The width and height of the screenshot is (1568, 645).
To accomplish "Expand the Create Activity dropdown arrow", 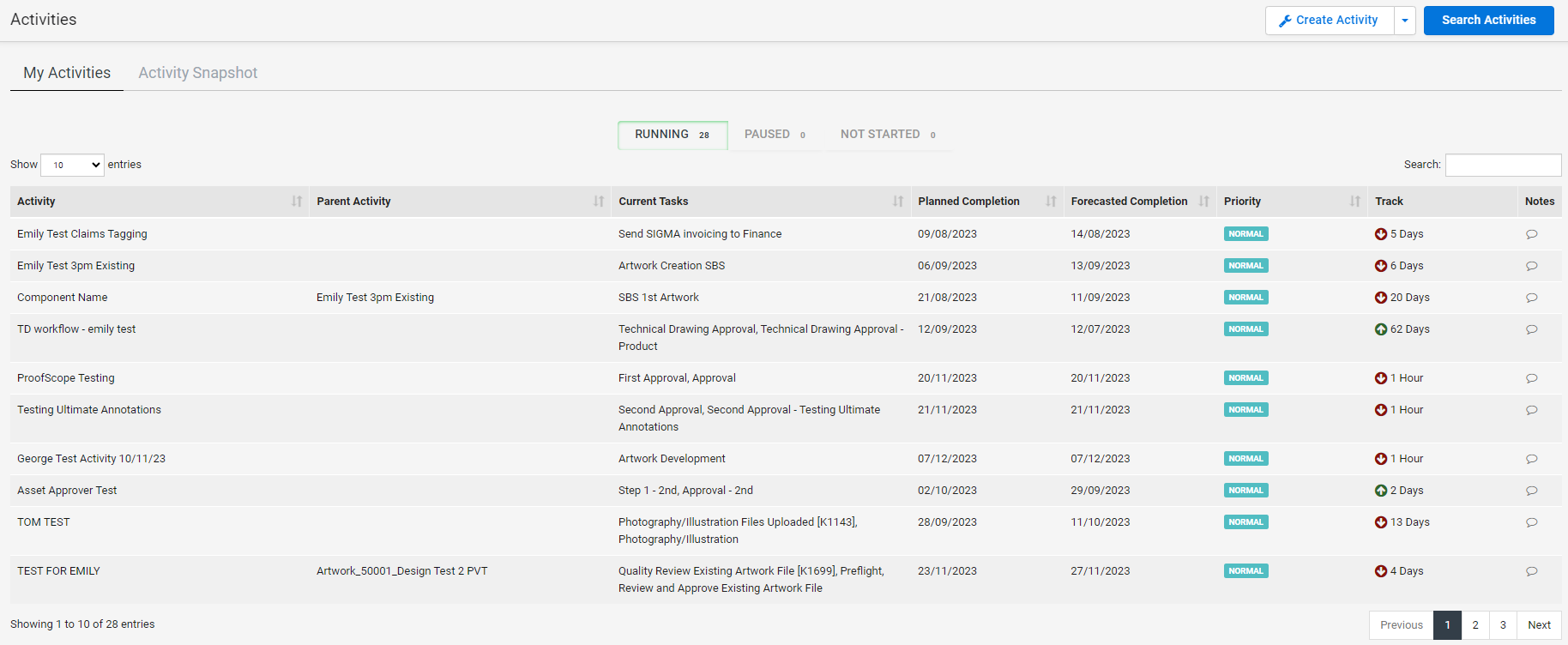I will tap(1404, 21).
